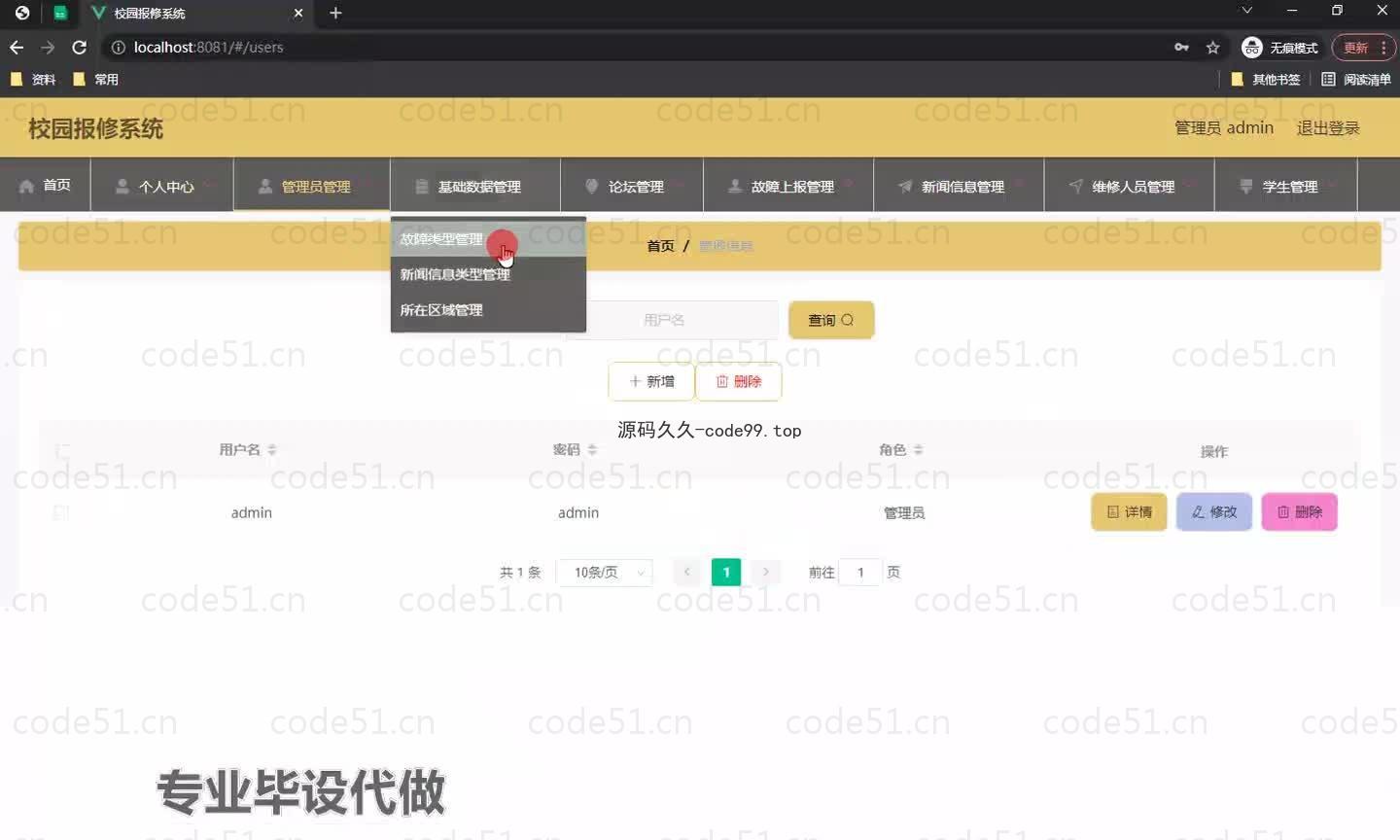Click into the 用户名 search field
The image size is (1400, 840).
673,320
